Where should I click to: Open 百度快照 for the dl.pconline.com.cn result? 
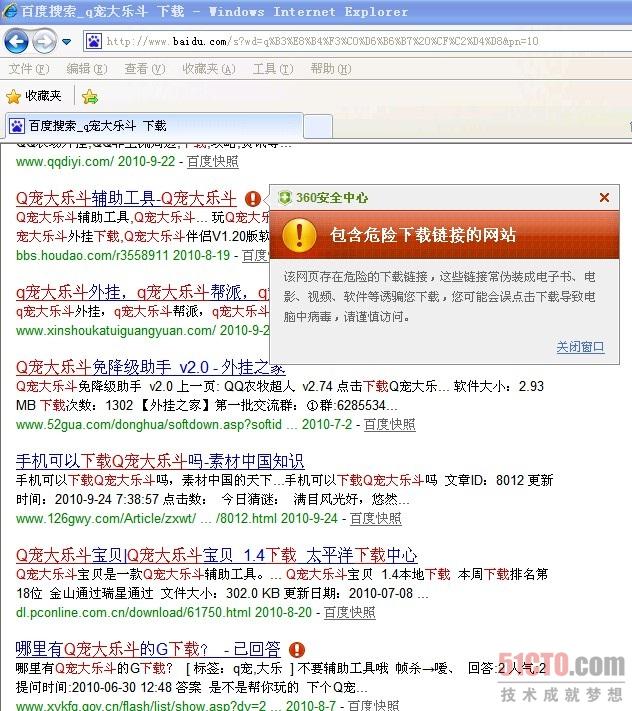click(x=350, y=613)
